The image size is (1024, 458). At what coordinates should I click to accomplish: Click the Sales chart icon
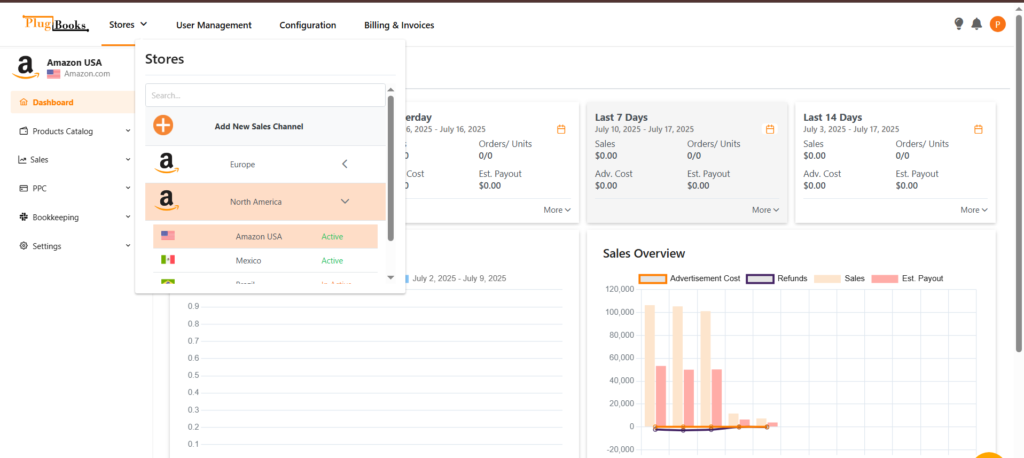(x=23, y=159)
